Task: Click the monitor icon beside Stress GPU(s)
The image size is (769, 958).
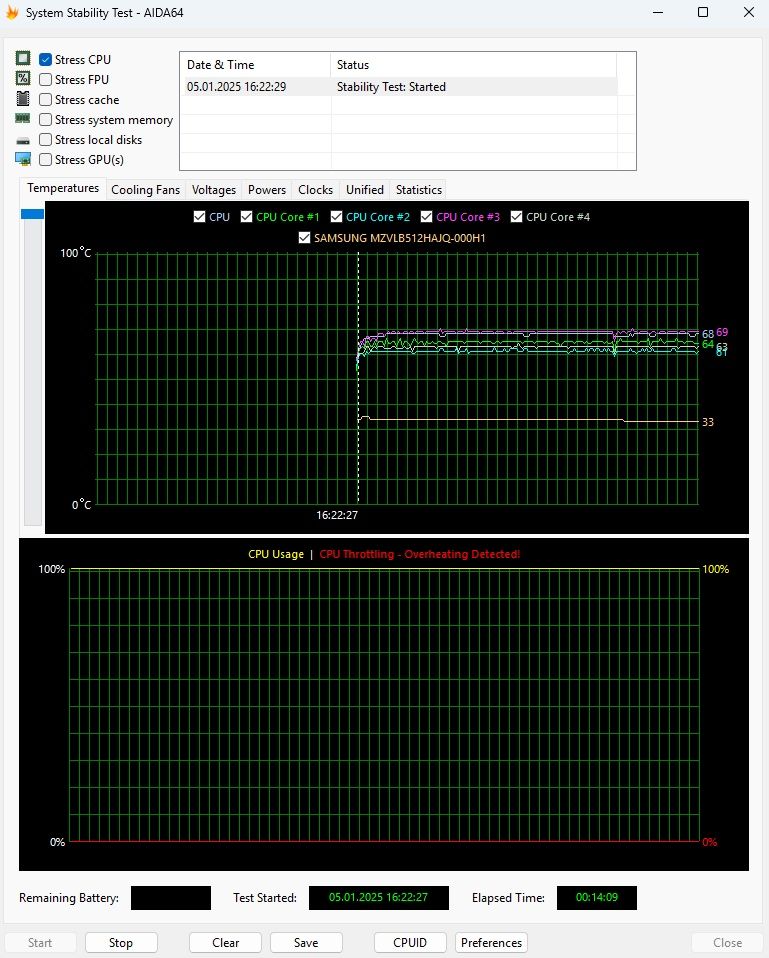Action: (23, 159)
